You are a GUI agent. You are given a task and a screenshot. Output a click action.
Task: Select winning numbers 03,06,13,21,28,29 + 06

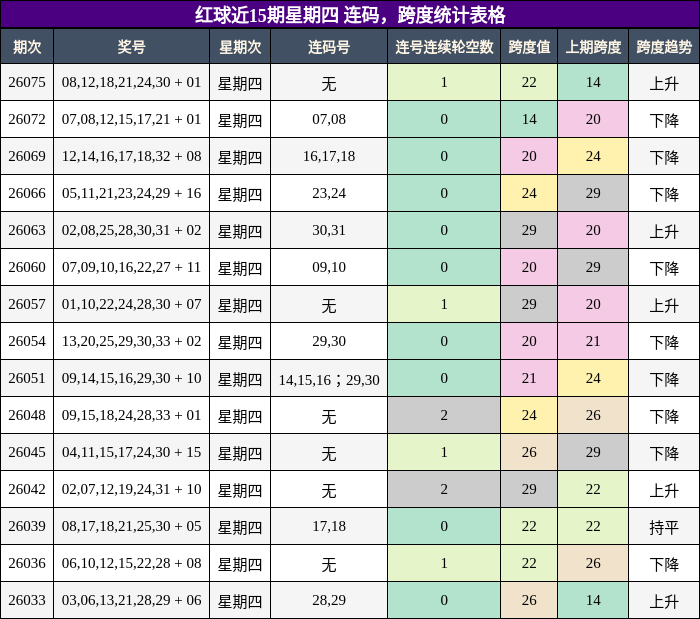click(x=131, y=601)
